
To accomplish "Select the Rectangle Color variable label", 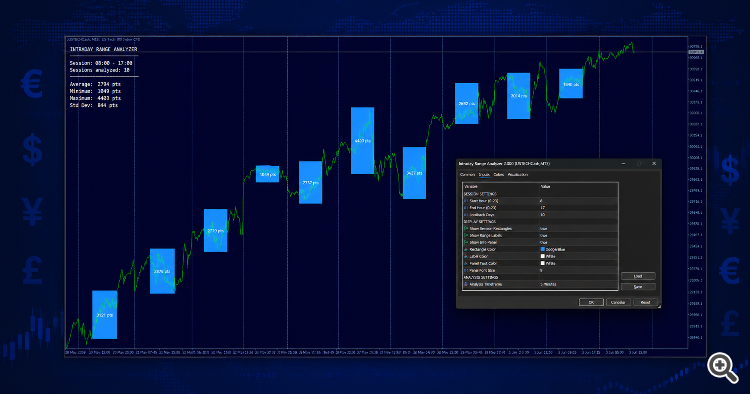I will 483,249.
